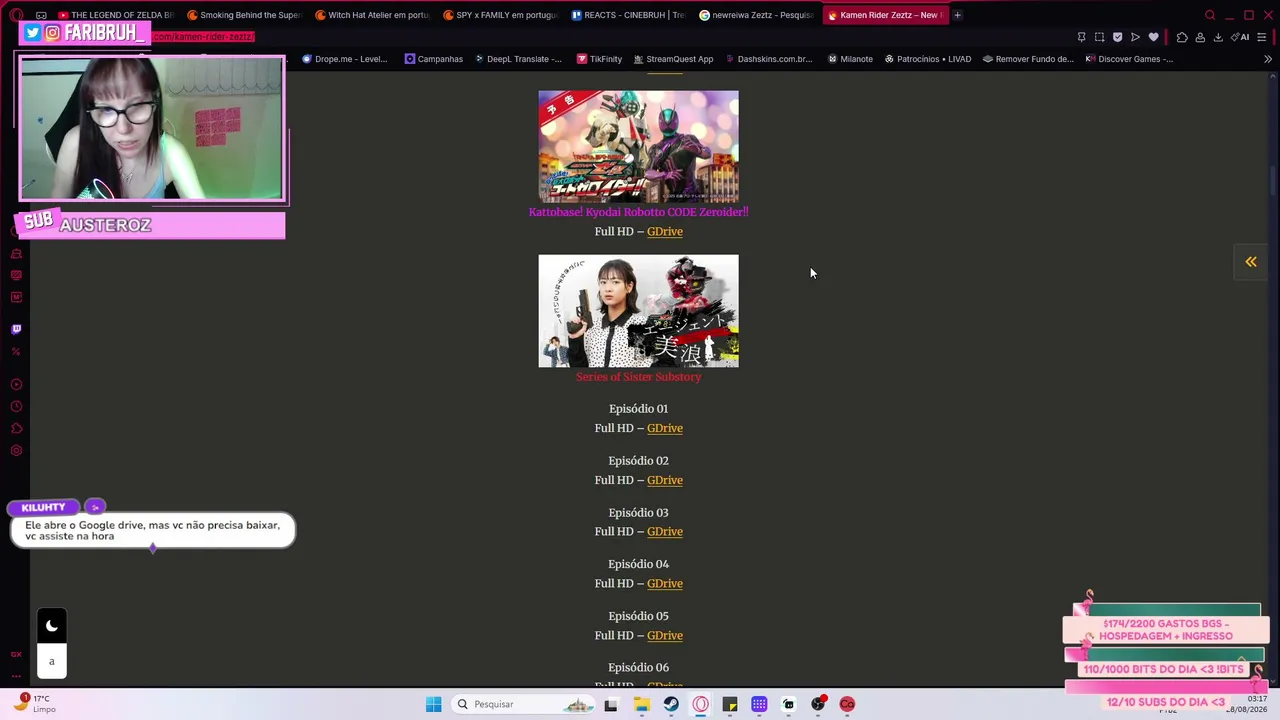Image resolution: width=1280 pixels, height=720 pixels.
Task: Open the OBS Studio taskbar icon
Action: 818,704
